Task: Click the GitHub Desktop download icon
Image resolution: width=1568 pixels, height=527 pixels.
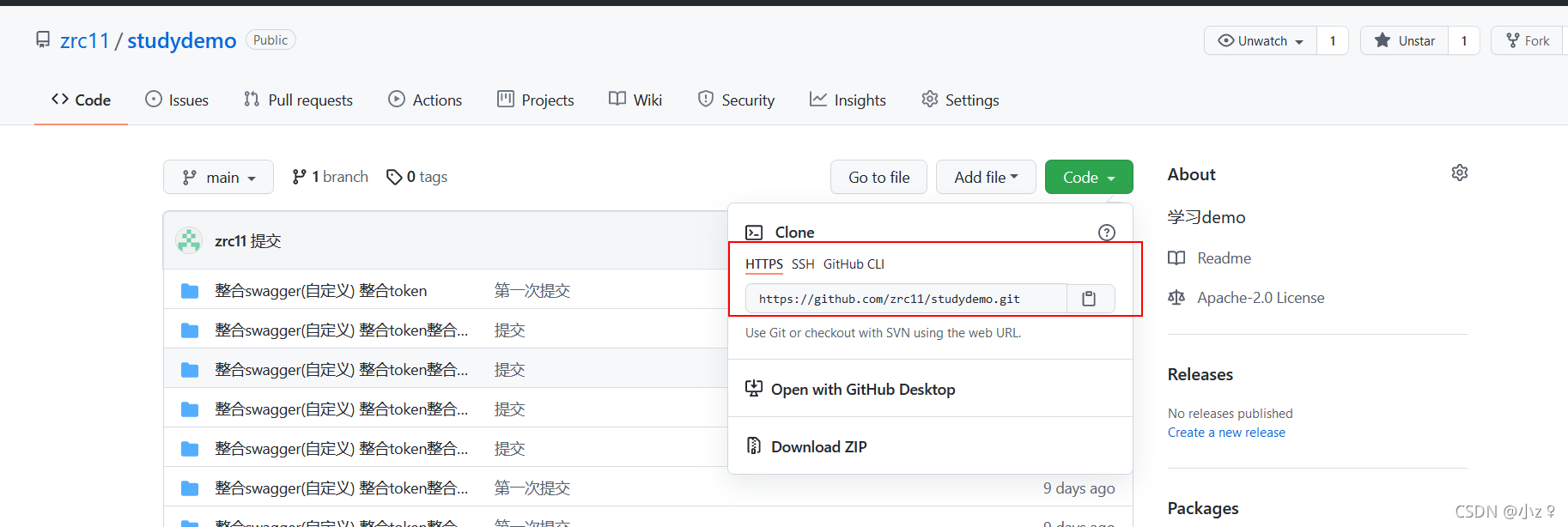Action: (x=754, y=388)
